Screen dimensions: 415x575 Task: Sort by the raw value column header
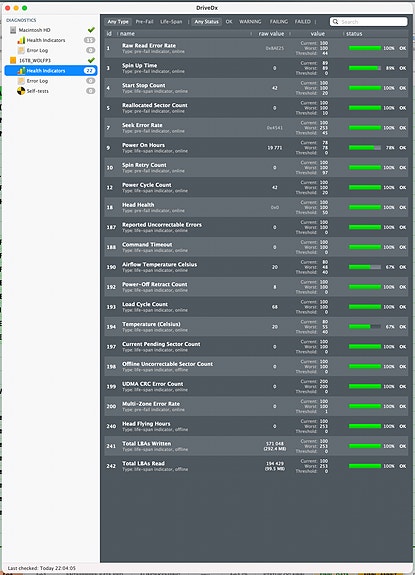(x=271, y=33)
